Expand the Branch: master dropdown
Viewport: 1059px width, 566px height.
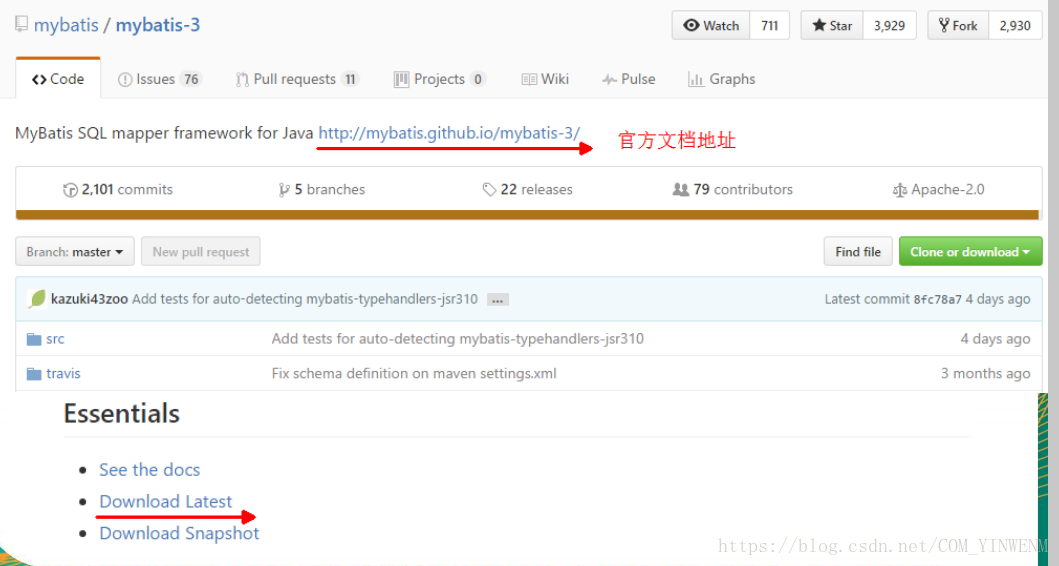(75, 251)
